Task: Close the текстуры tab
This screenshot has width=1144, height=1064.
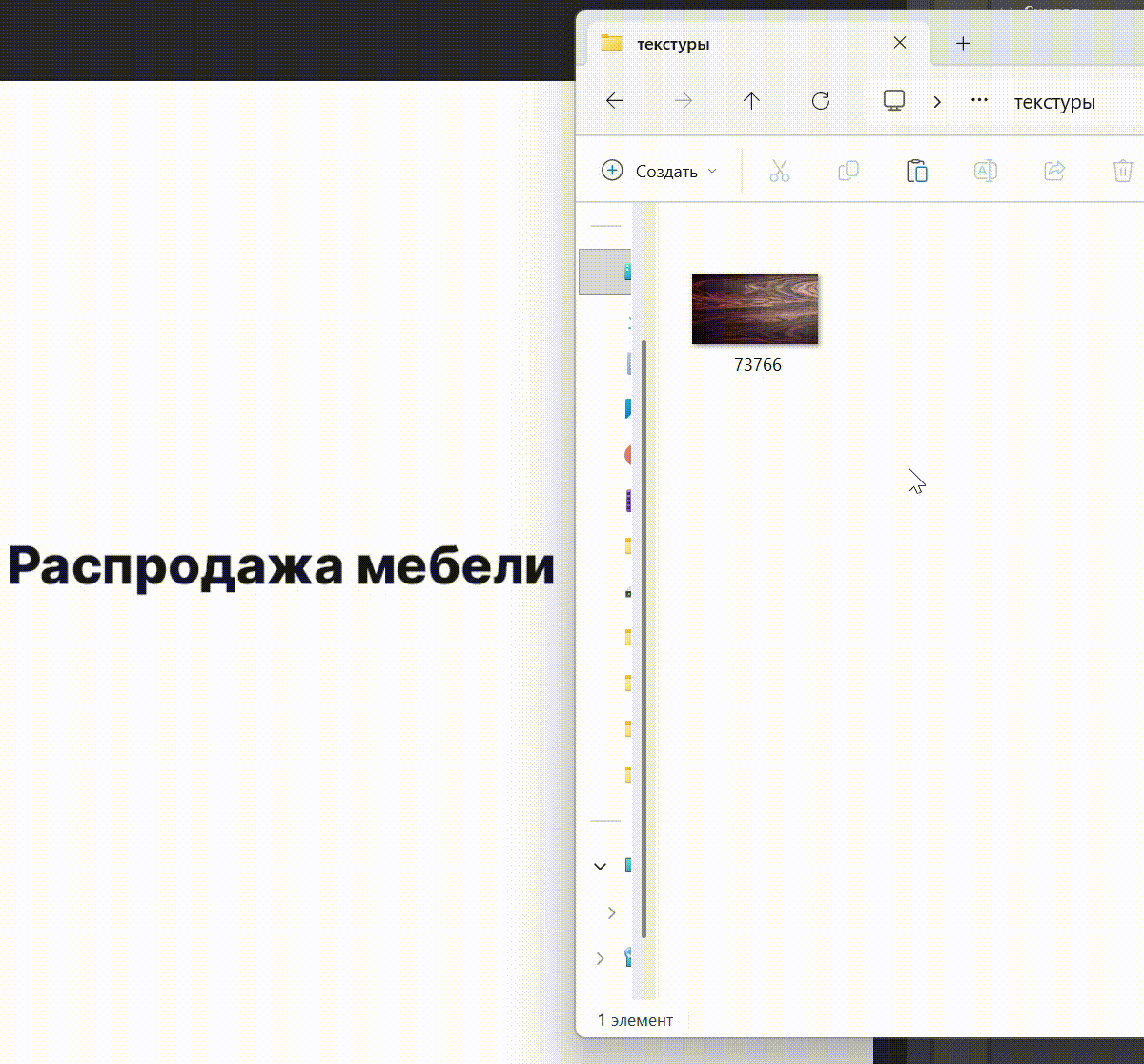Action: click(x=900, y=43)
